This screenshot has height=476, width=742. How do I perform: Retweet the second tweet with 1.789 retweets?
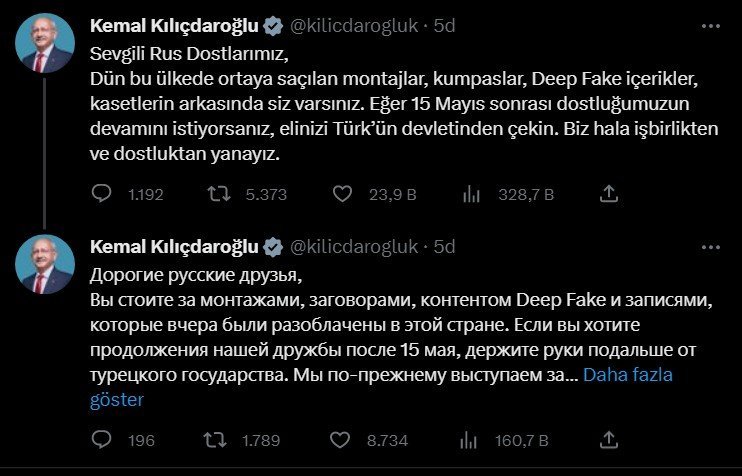point(215,440)
